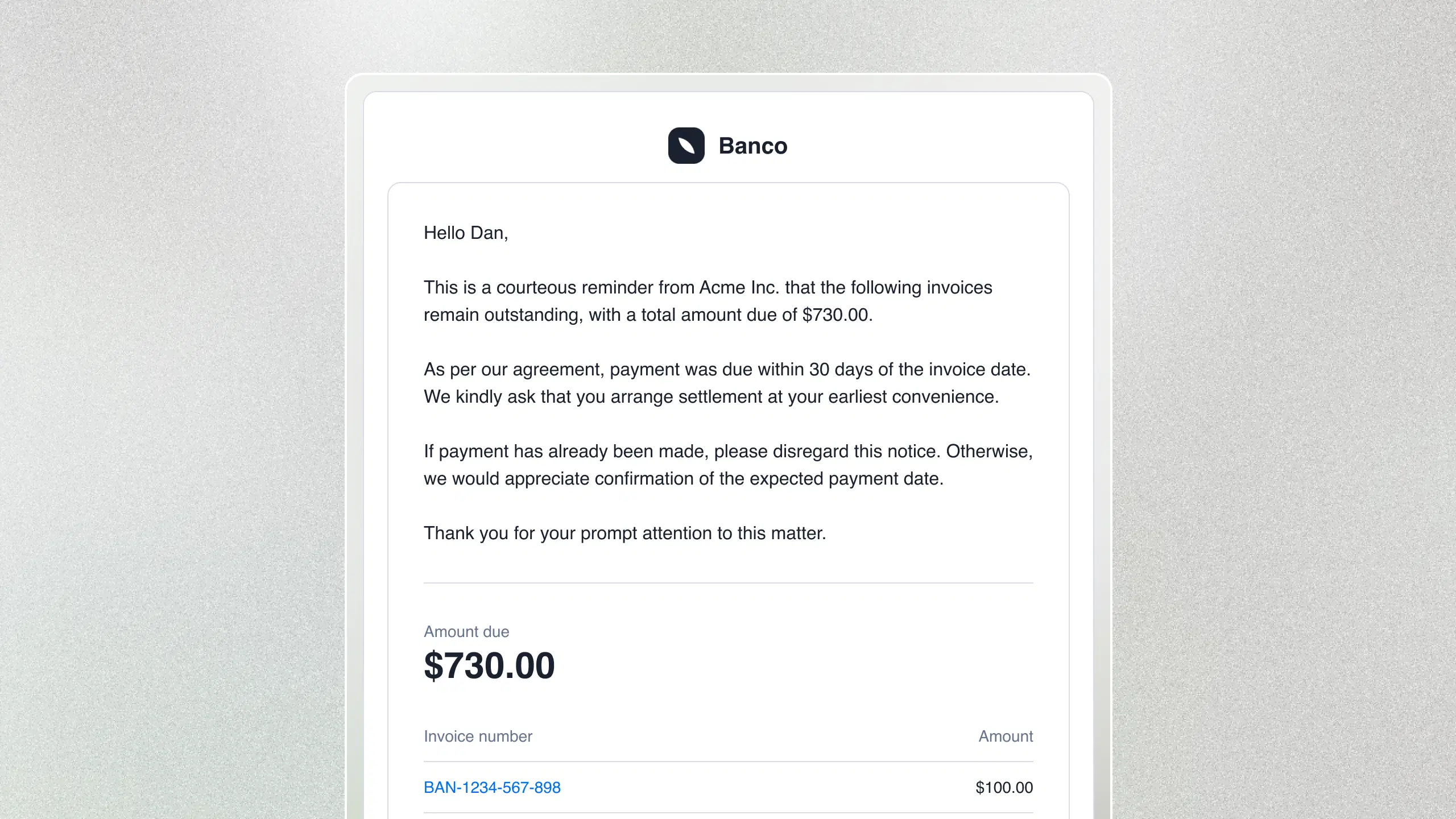
Task: Open invoice BAN-1234-567-898 link
Action: pyautogui.click(x=492, y=787)
